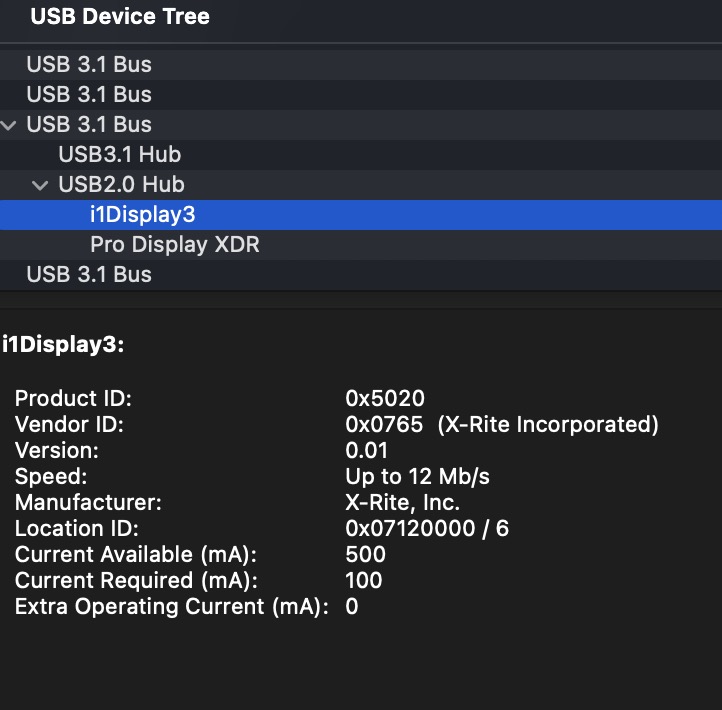Select USB 3.1 Bus row below Pro Display XDR
Viewport: 722px width, 710px height.
361,274
